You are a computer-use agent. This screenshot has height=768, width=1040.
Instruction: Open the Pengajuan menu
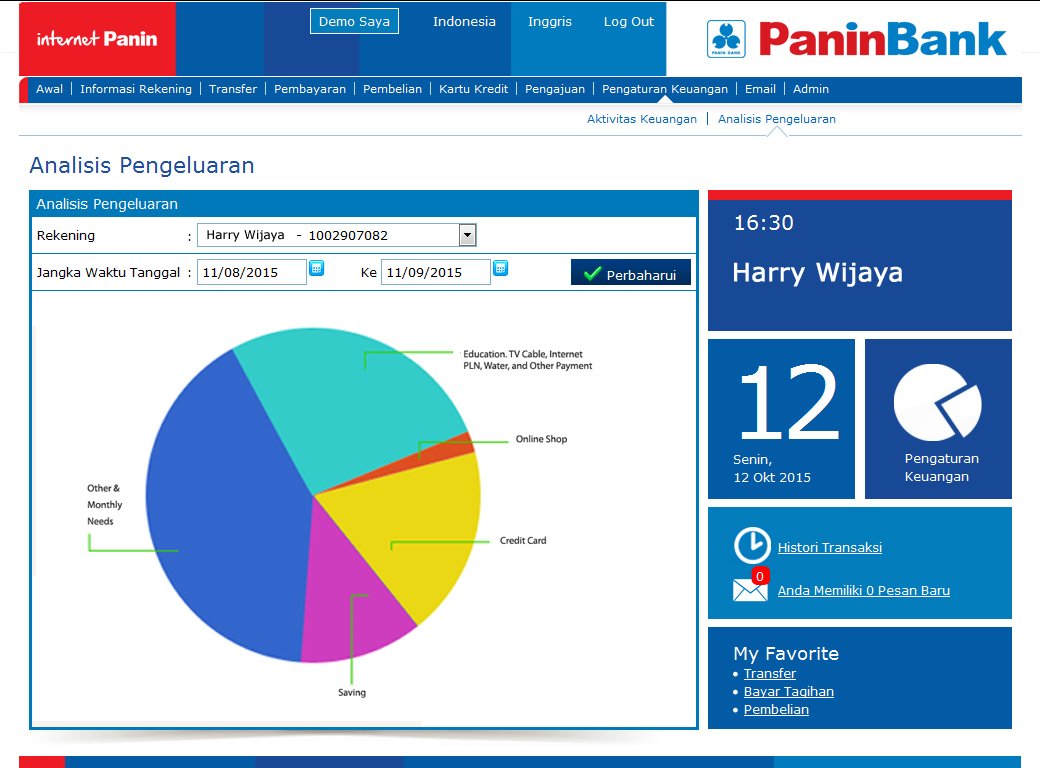point(555,89)
